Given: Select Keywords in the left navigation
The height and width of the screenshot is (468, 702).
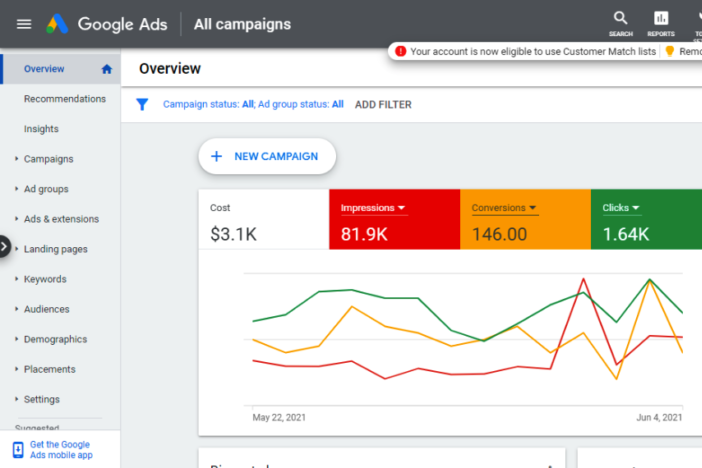Looking at the screenshot, I should point(45,279).
